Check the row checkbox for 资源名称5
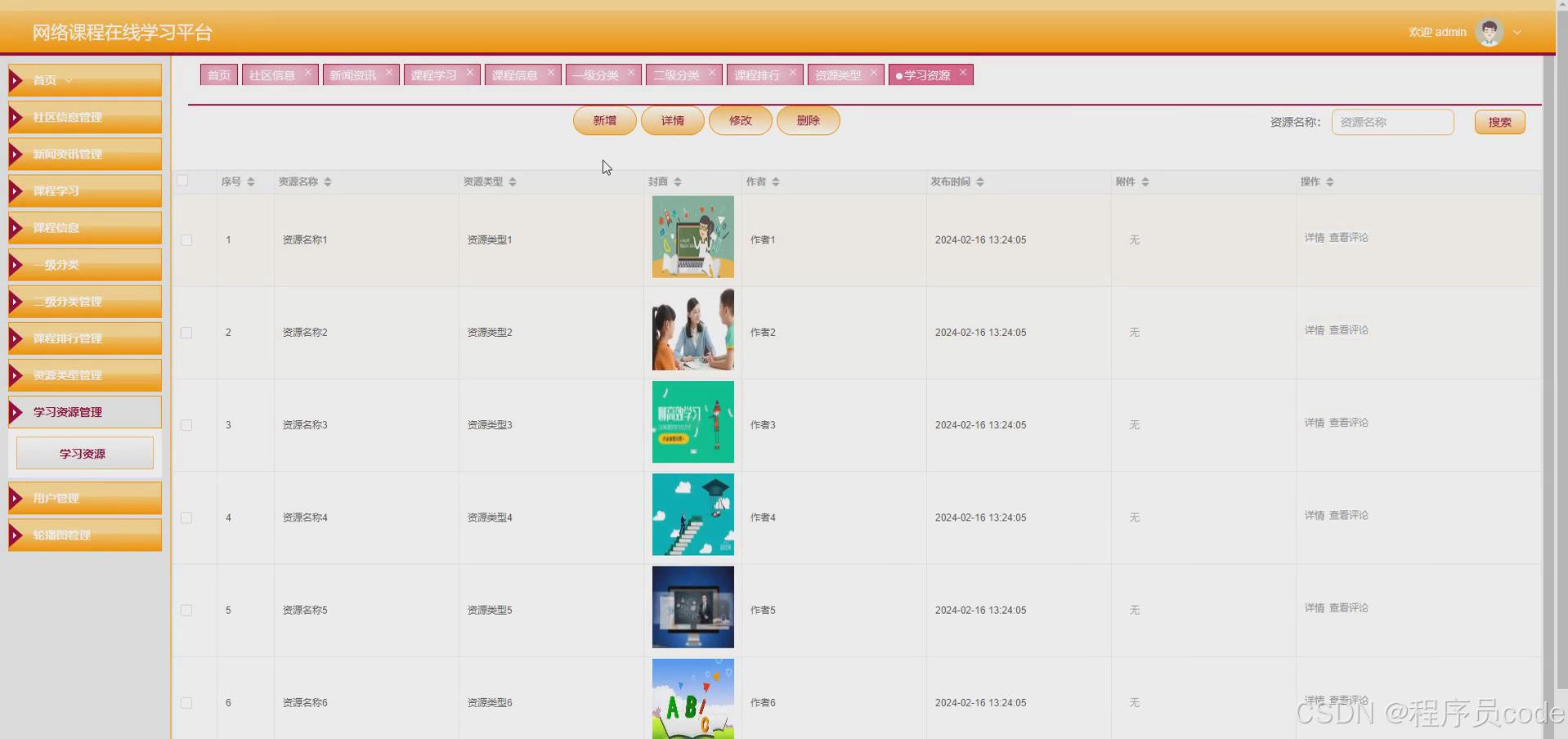Screen dimensions: 1568x739 coord(186,610)
